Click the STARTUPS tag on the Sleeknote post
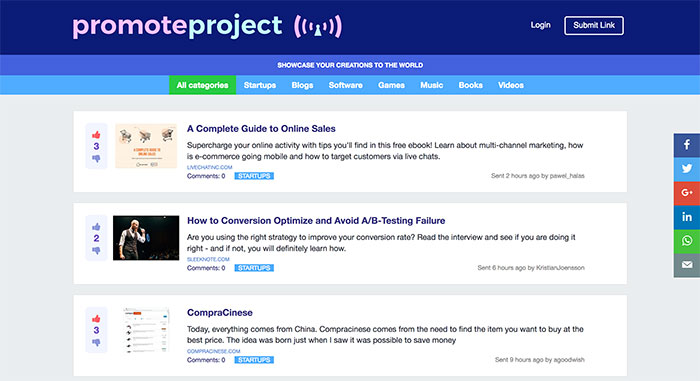The height and width of the screenshot is (381, 700). tap(254, 268)
